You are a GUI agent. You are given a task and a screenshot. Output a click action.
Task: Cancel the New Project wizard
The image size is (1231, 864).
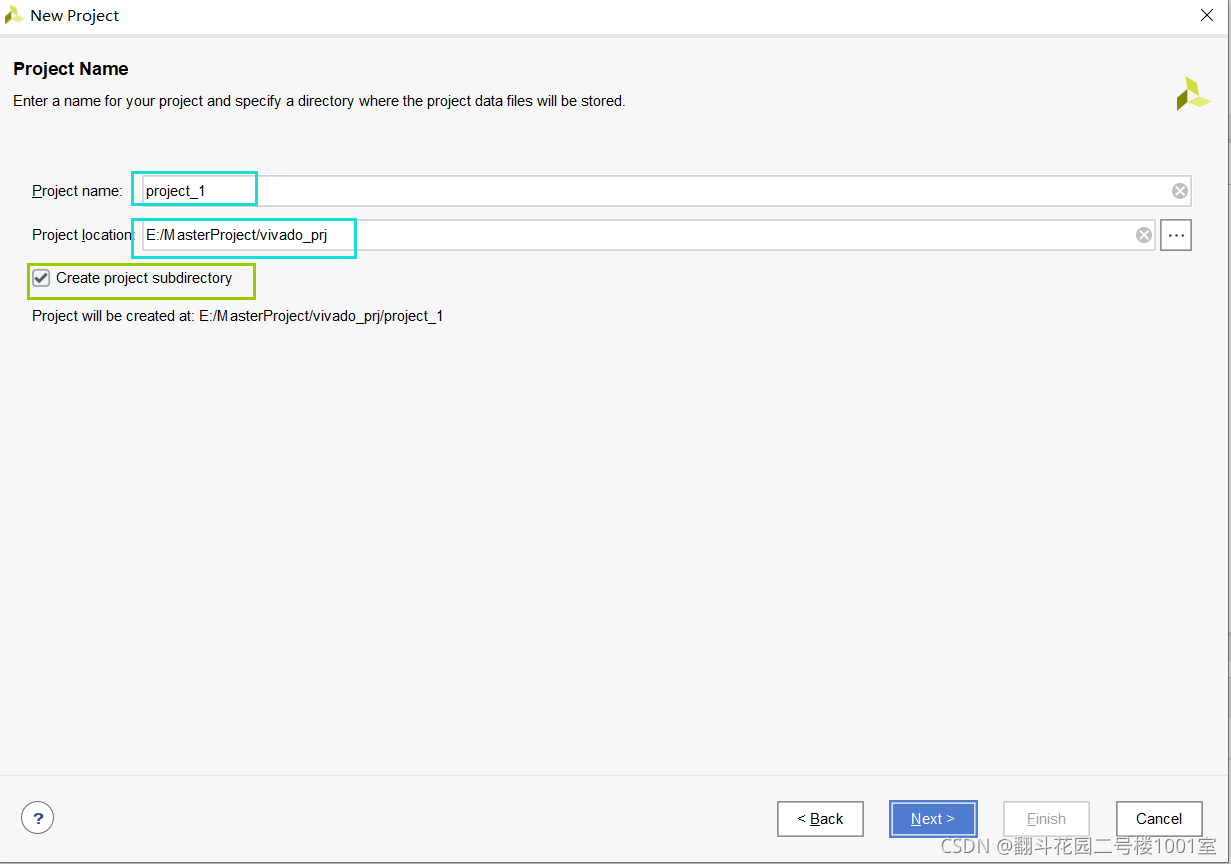pyautogui.click(x=1159, y=819)
